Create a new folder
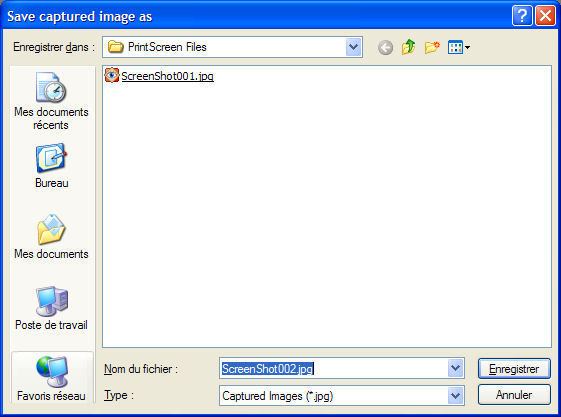 [x=432, y=47]
